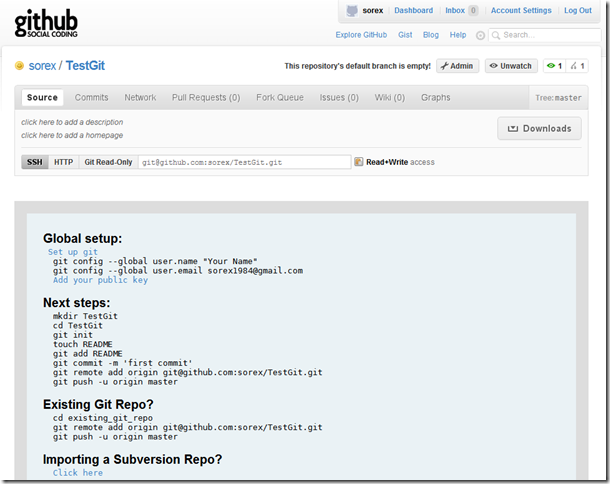Click the sorex user avatar icon
The height and width of the screenshot is (484, 610).
pos(352,11)
